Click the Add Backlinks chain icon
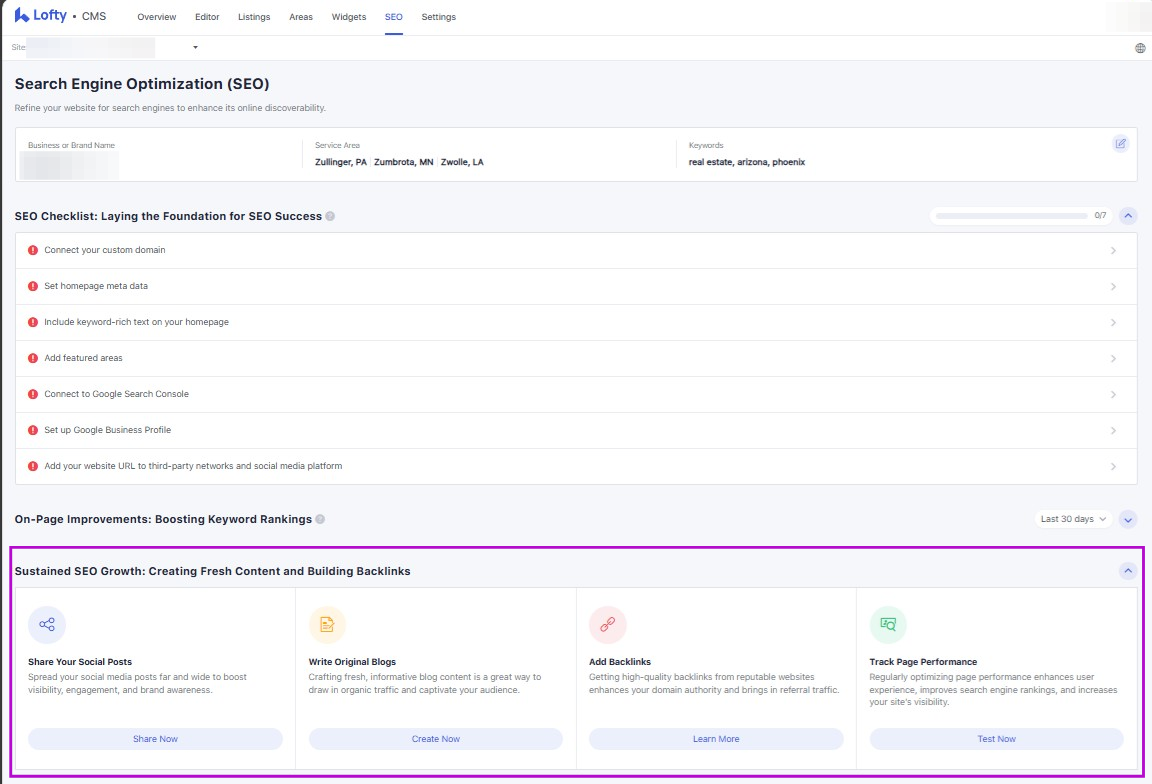This screenshot has width=1152, height=784. 607,625
